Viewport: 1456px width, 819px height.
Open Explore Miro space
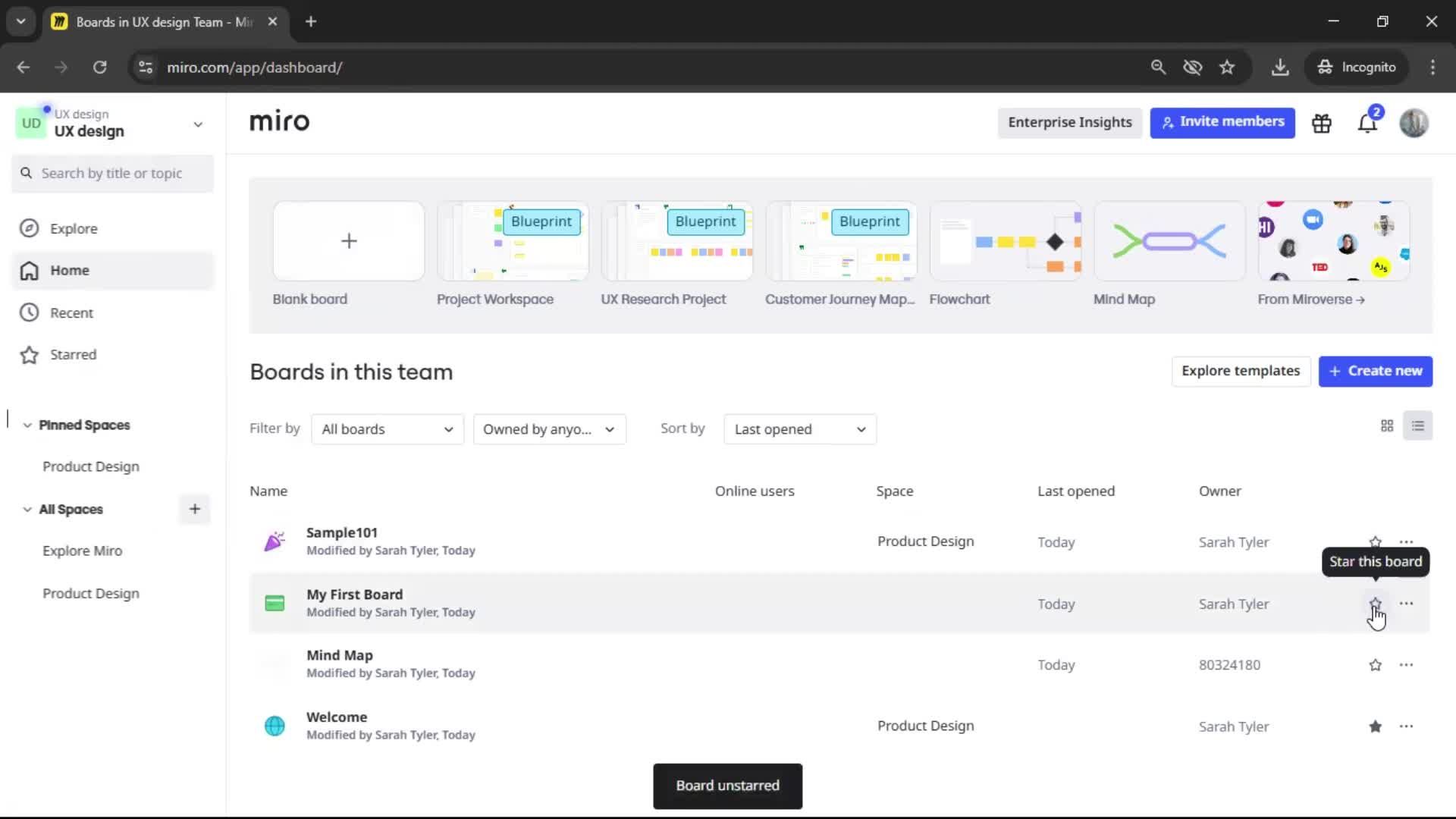point(82,551)
